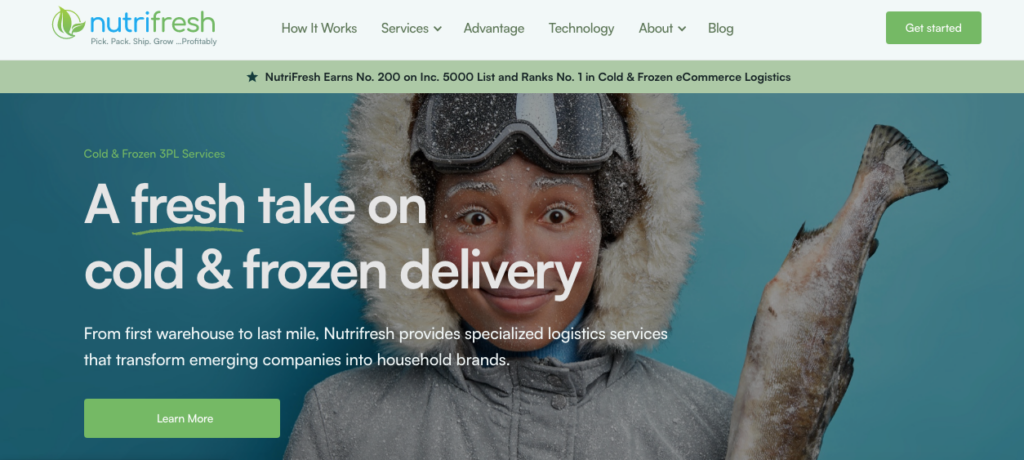Open the How It Works page
The height and width of the screenshot is (460, 1024).
(319, 28)
